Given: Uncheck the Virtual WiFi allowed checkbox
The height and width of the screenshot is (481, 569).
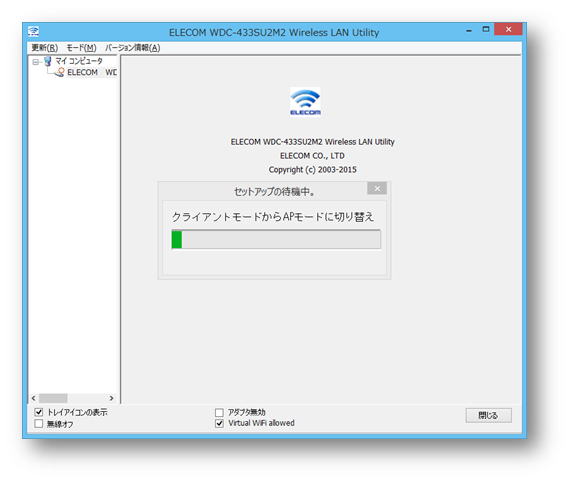Looking at the screenshot, I should point(219,423).
